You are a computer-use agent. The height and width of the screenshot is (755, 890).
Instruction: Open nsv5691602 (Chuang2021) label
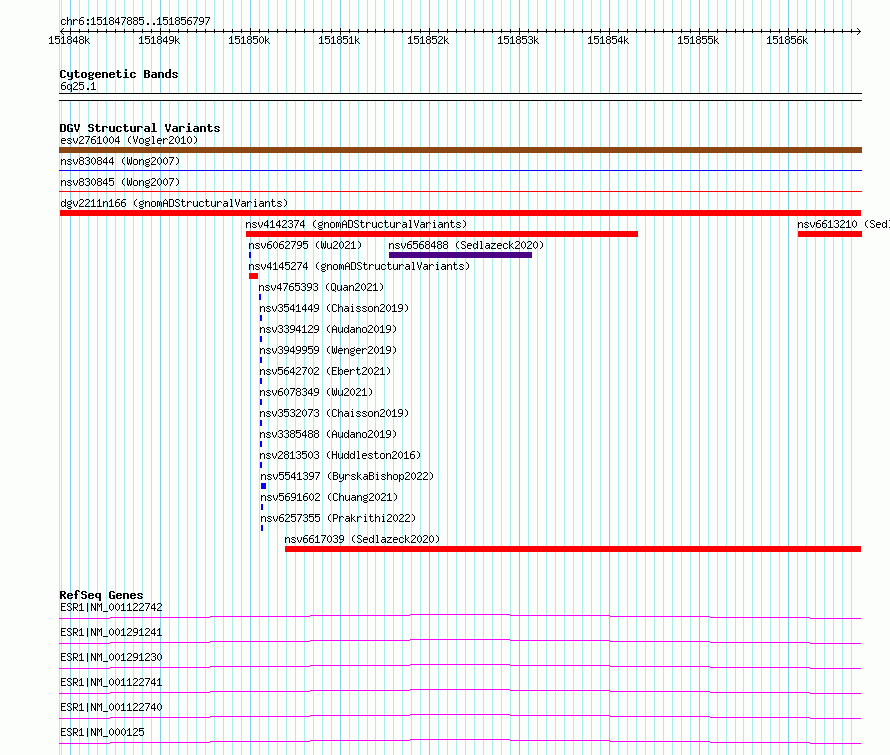(329, 497)
